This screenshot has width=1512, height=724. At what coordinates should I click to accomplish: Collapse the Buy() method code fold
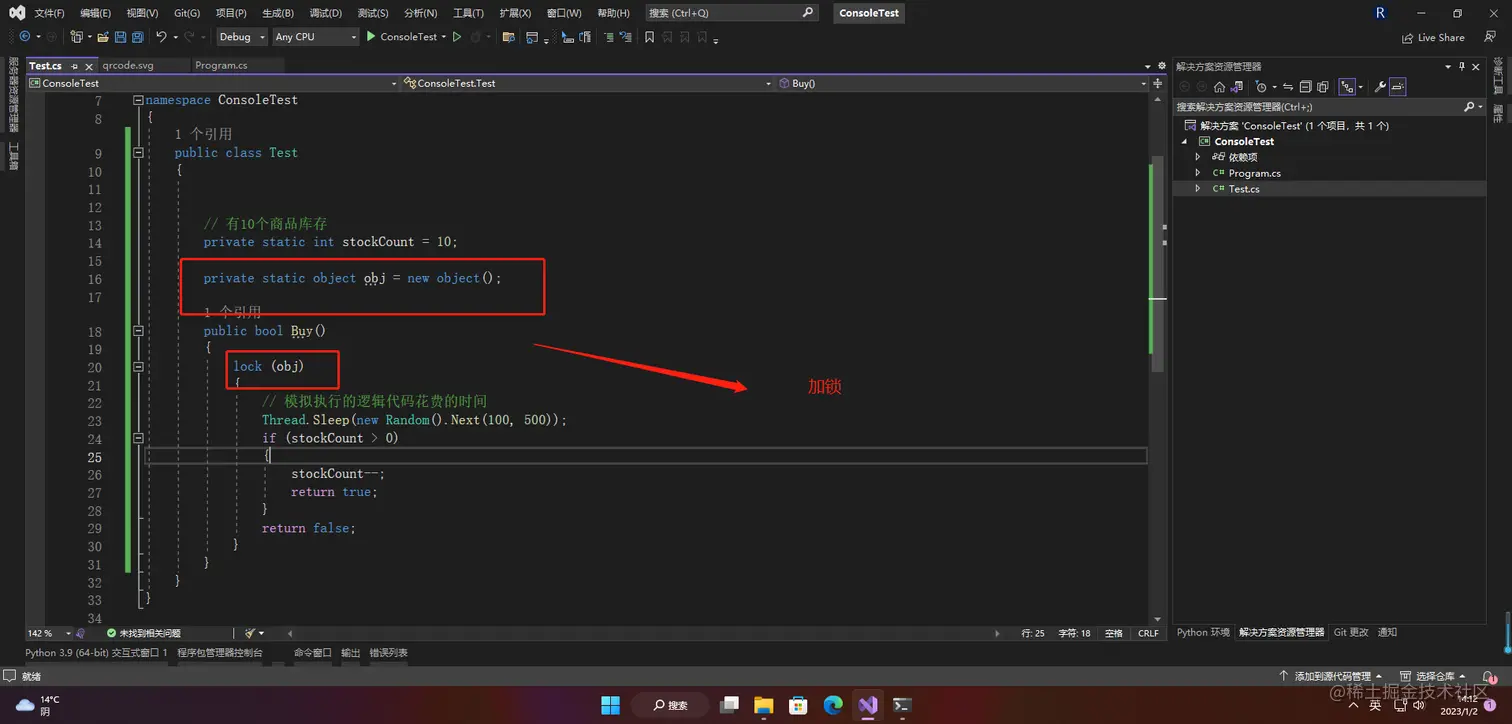(x=138, y=331)
